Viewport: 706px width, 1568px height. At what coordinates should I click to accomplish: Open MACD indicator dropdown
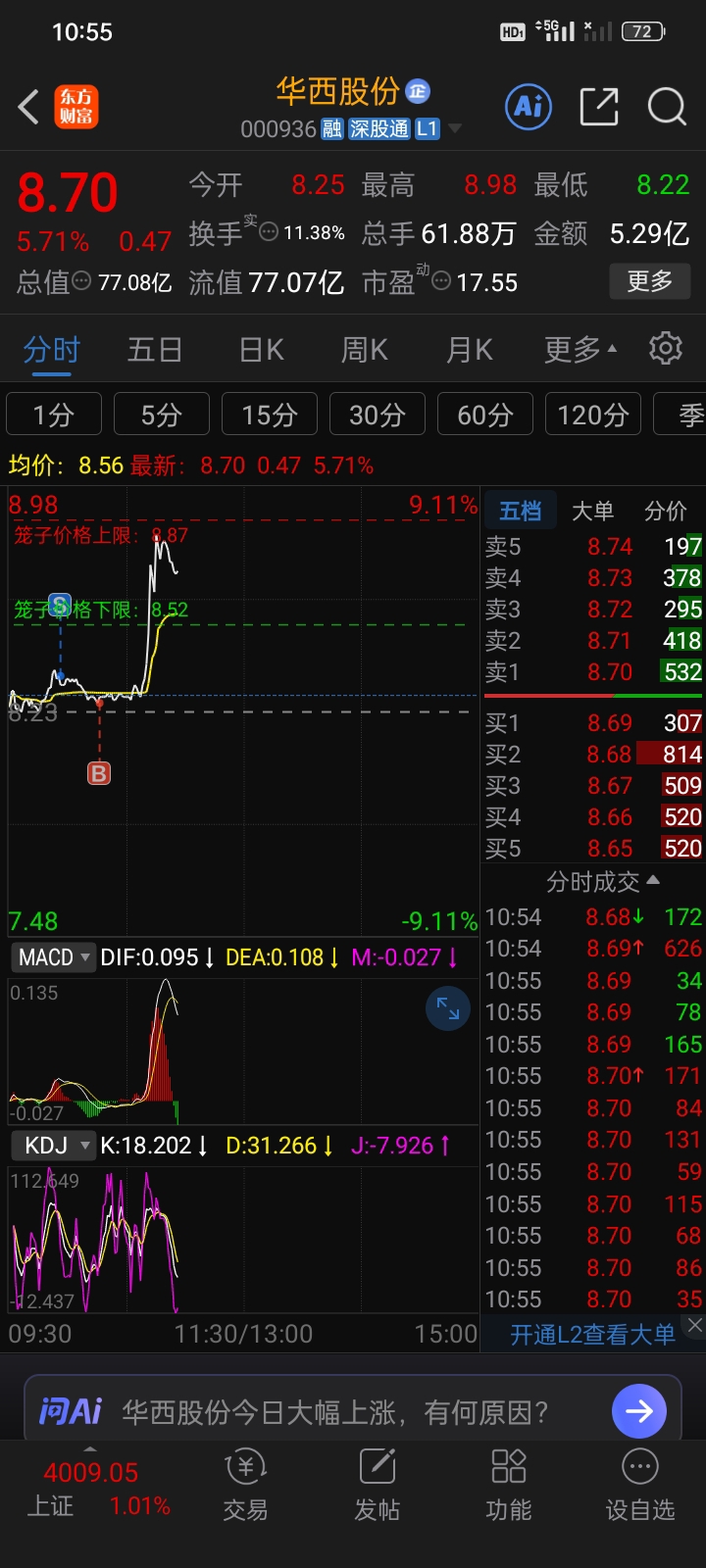click(x=54, y=957)
